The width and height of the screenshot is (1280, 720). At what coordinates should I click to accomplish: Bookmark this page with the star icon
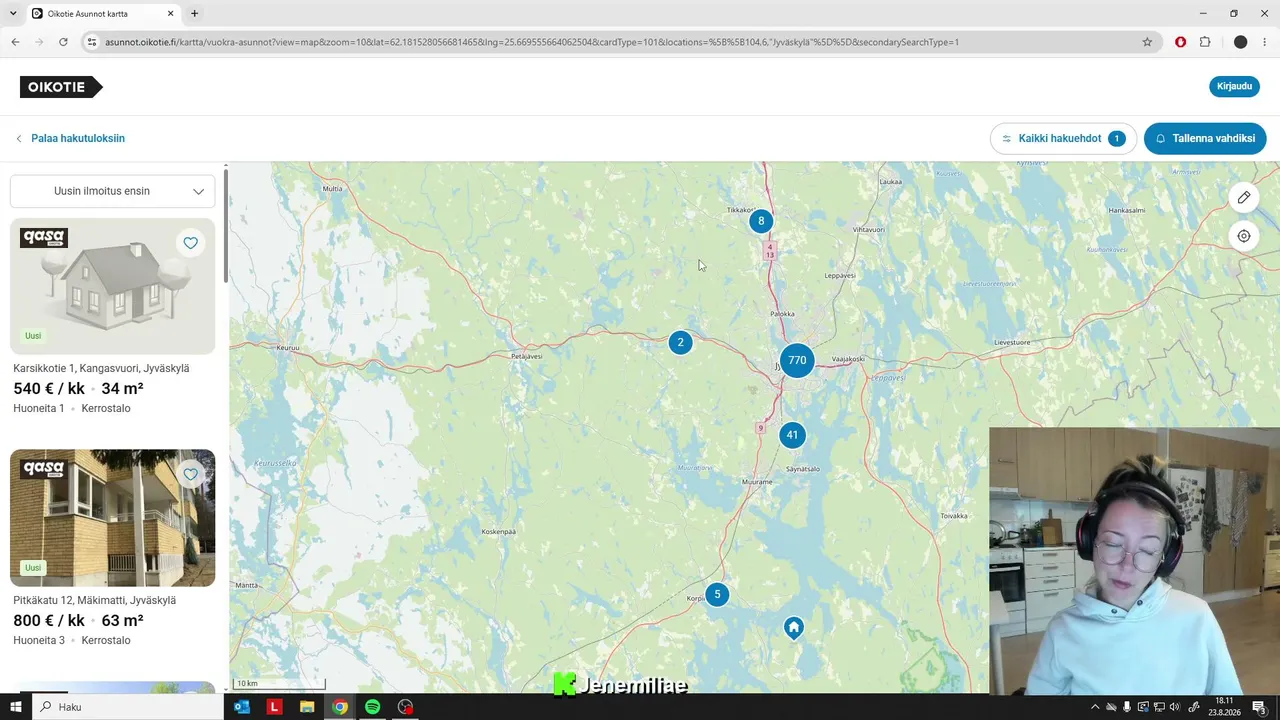click(x=1147, y=42)
